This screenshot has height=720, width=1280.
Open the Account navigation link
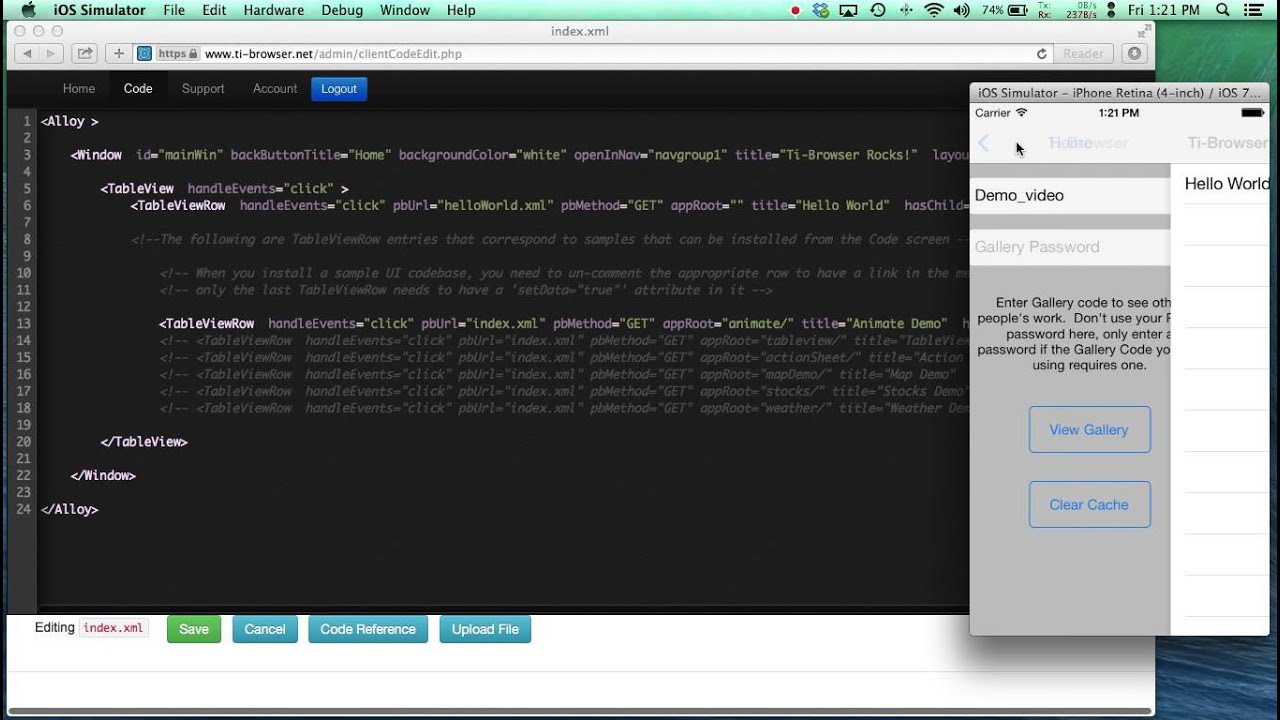pos(275,89)
